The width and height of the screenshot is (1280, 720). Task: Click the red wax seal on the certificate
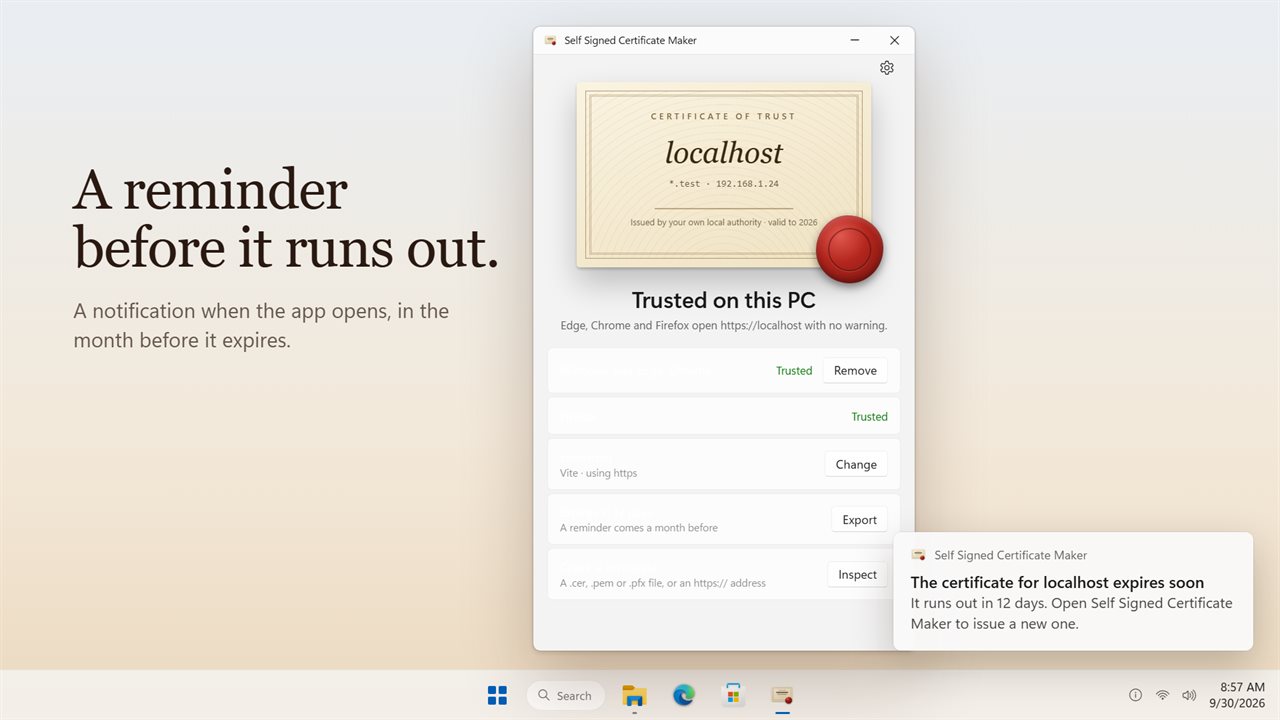[x=850, y=249]
